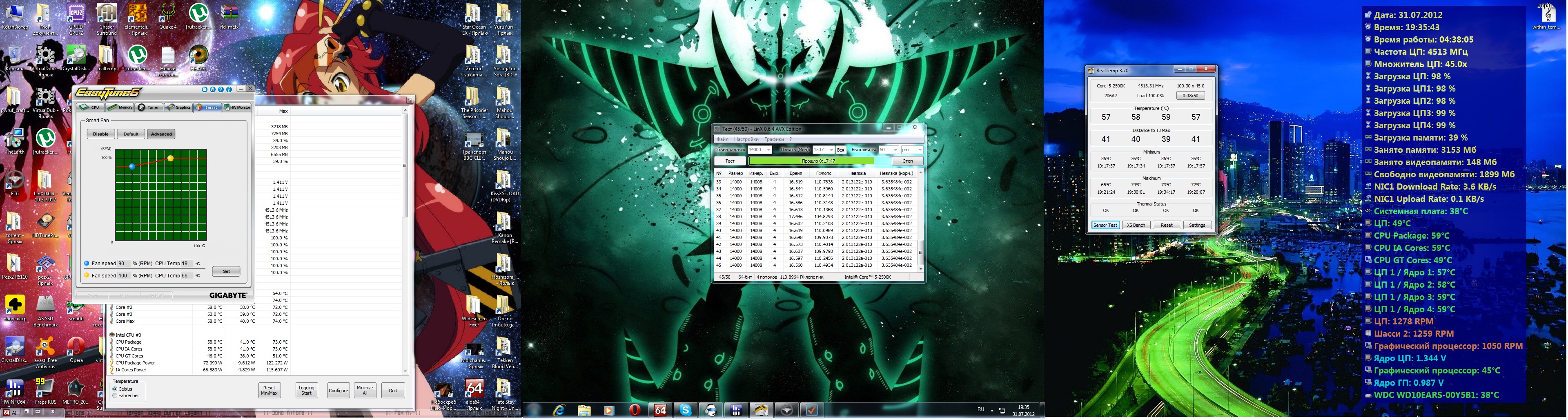Open the Widescreen Fixer folder
The image size is (1568, 420).
[474, 311]
